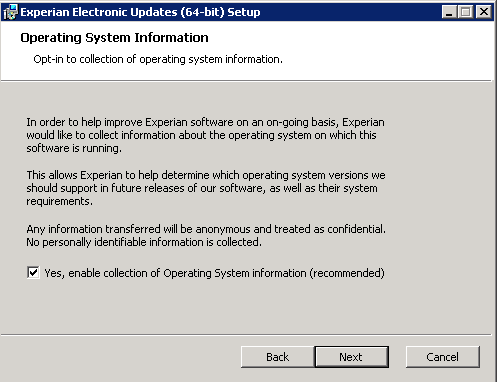
Task: Click the paragraph starting 'This allows Experian'
Action: [x=206, y=188]
